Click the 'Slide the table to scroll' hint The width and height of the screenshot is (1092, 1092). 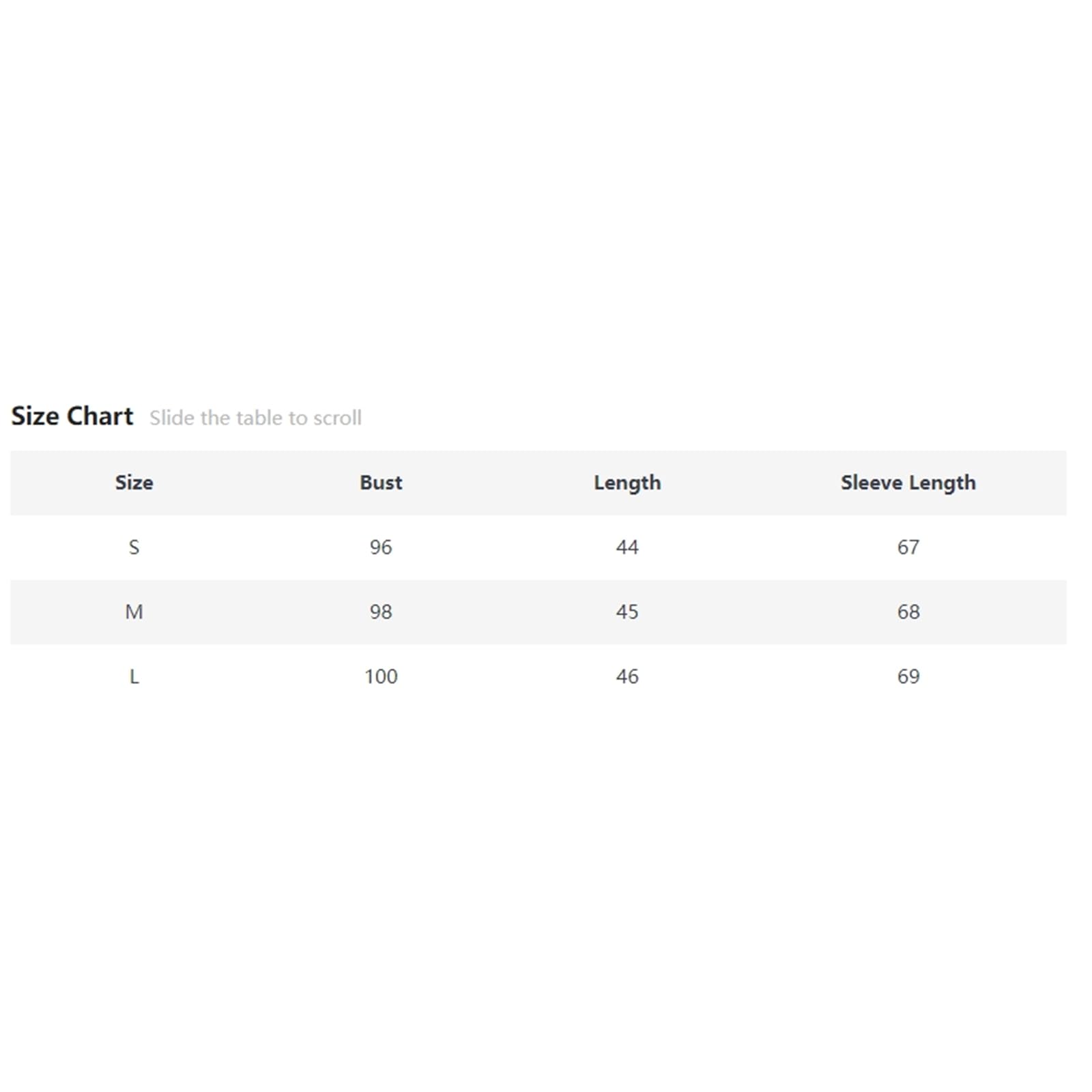(255, 418)
